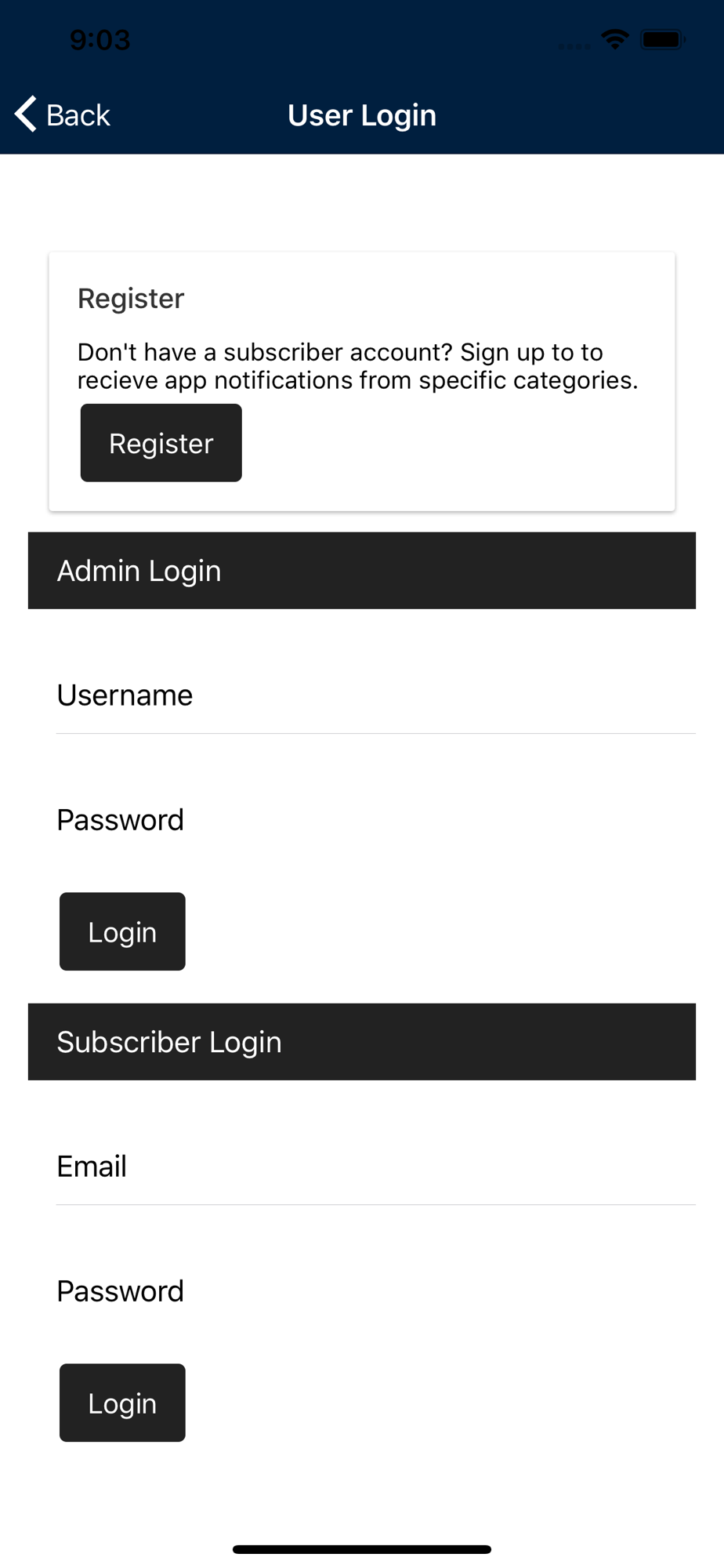Viewport: 724px width, 1568px height.
Task: Tap the line beneath the Username field
Action: (x=376, y=733)
